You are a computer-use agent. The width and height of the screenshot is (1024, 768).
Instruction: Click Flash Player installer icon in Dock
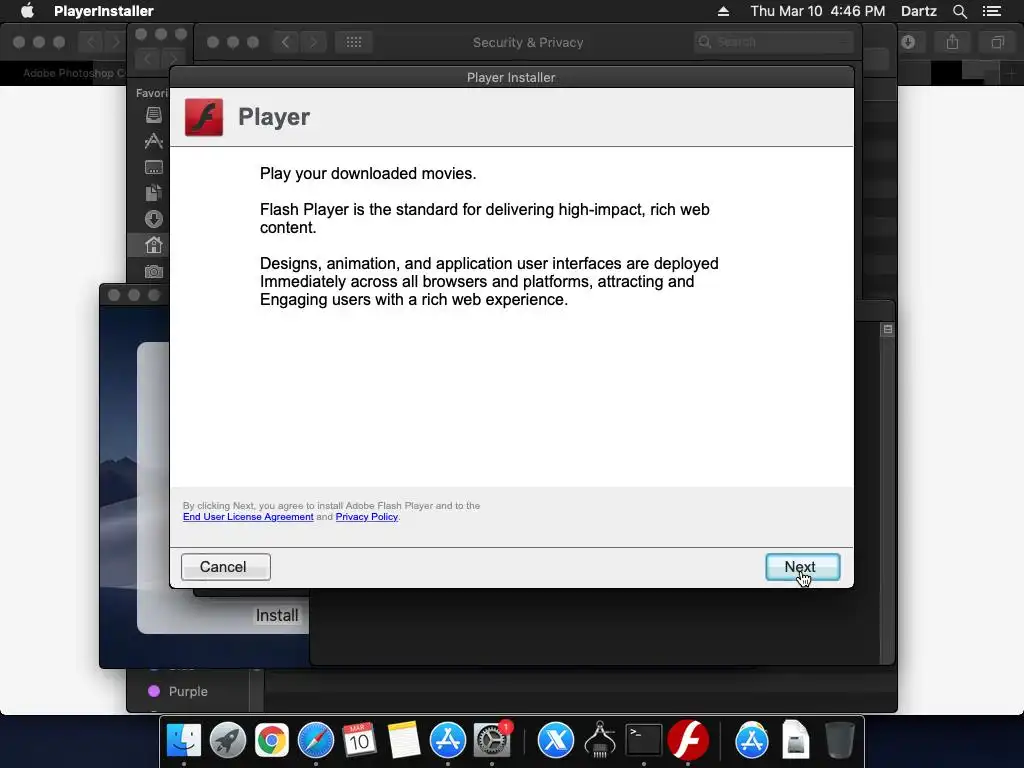[x=688, y=741]
